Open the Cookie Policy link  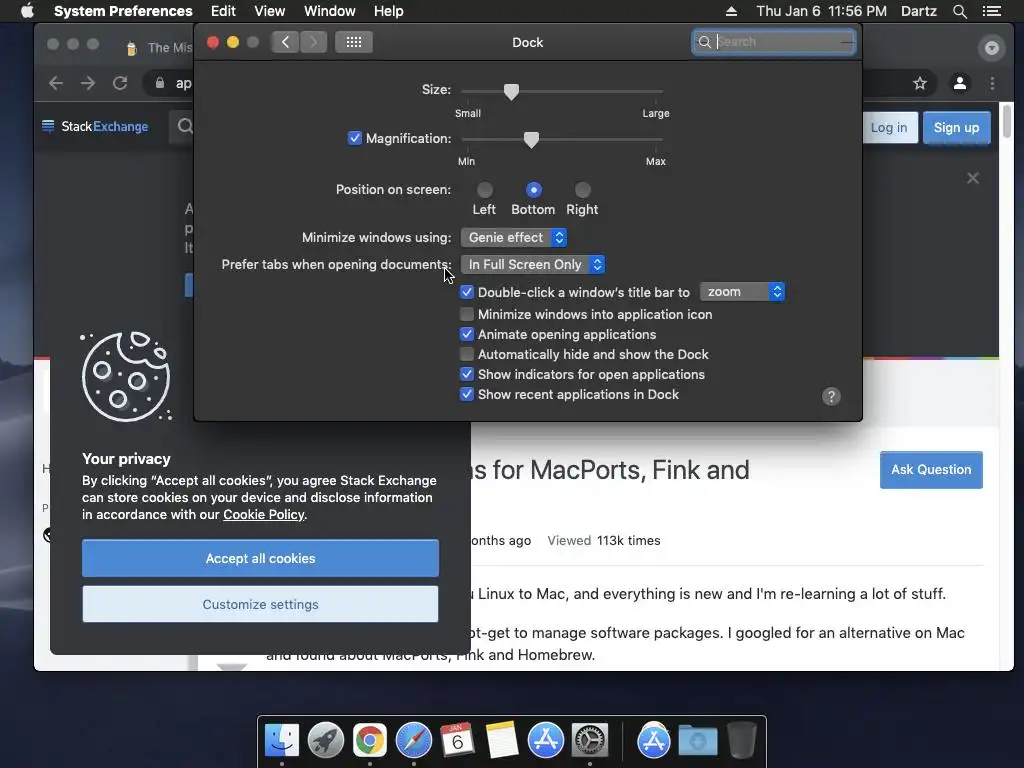[x=263, y=515]
